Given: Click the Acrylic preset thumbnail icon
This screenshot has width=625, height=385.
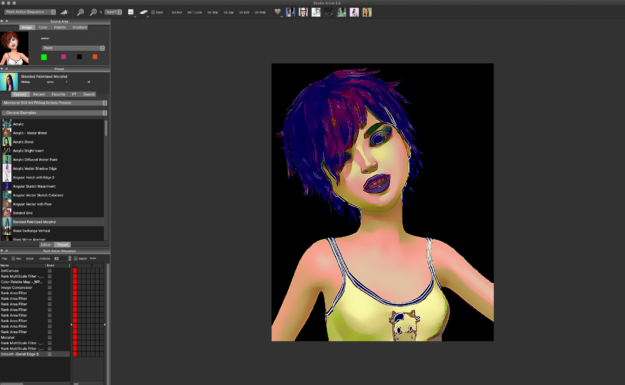Looking at the screenshot, I should point(7,124).
